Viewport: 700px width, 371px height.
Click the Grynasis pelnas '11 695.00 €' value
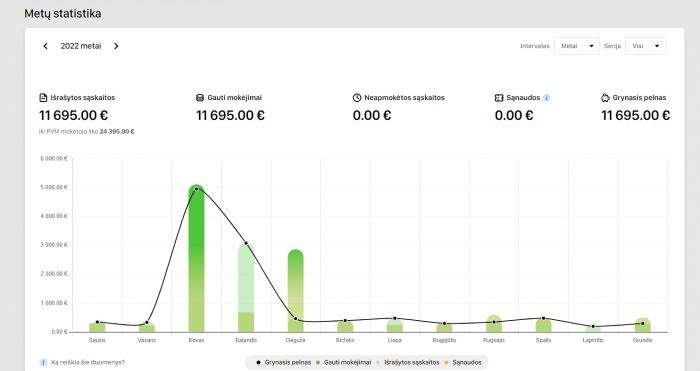(635, 116)
